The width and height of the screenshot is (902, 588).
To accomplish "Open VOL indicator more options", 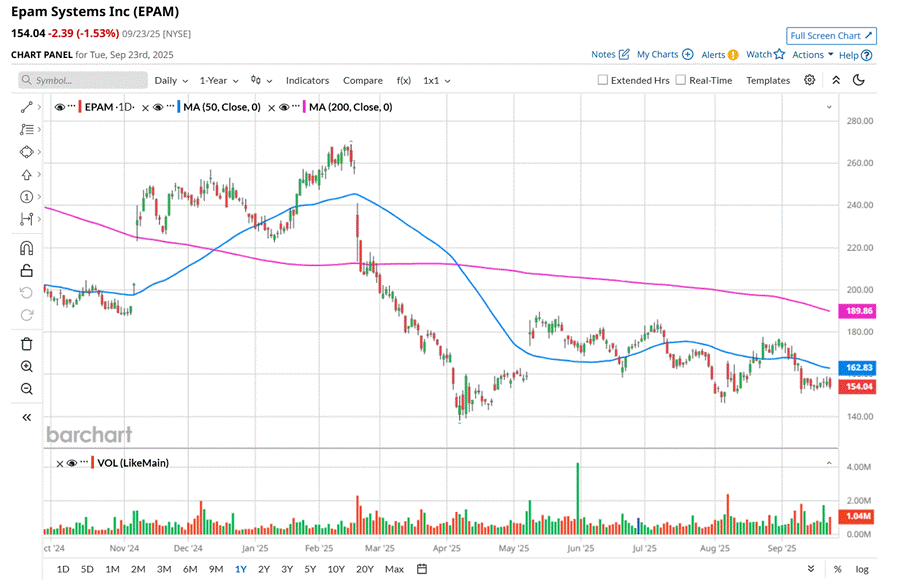I will pos(85,462).
